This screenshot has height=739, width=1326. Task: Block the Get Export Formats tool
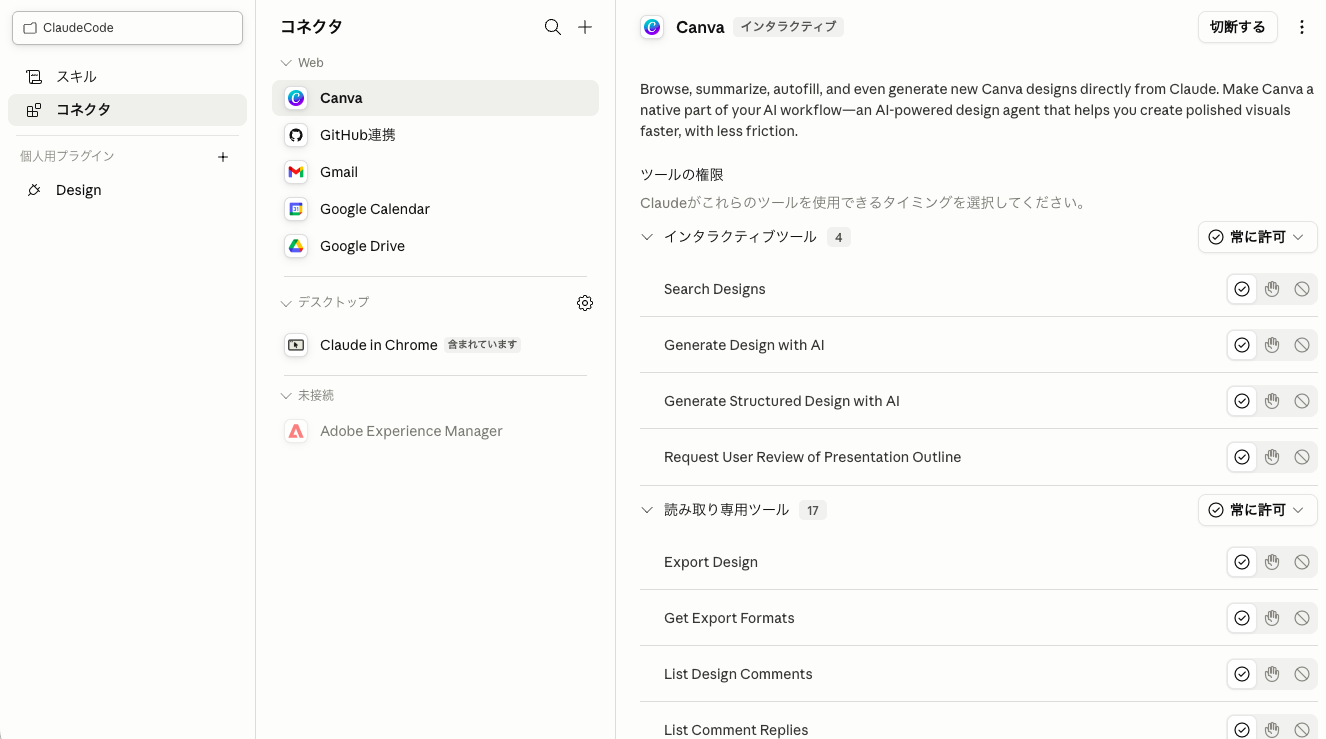click(x=1302, y=618)
